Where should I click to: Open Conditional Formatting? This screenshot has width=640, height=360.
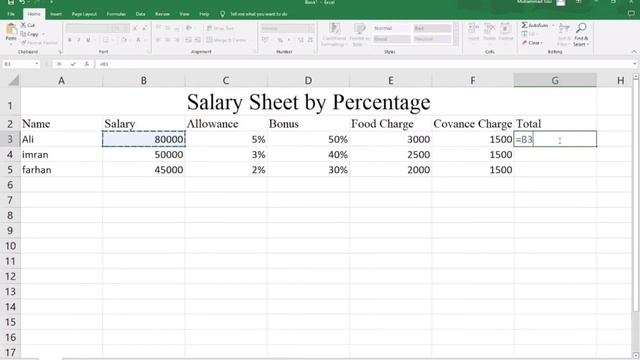click(x=334, y=35)
